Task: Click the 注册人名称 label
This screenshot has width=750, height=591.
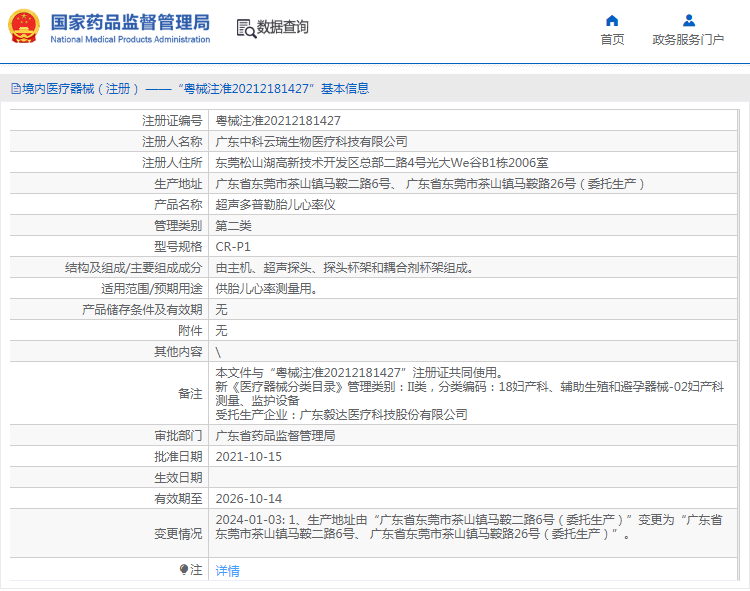Action: (x=172, y=142)
